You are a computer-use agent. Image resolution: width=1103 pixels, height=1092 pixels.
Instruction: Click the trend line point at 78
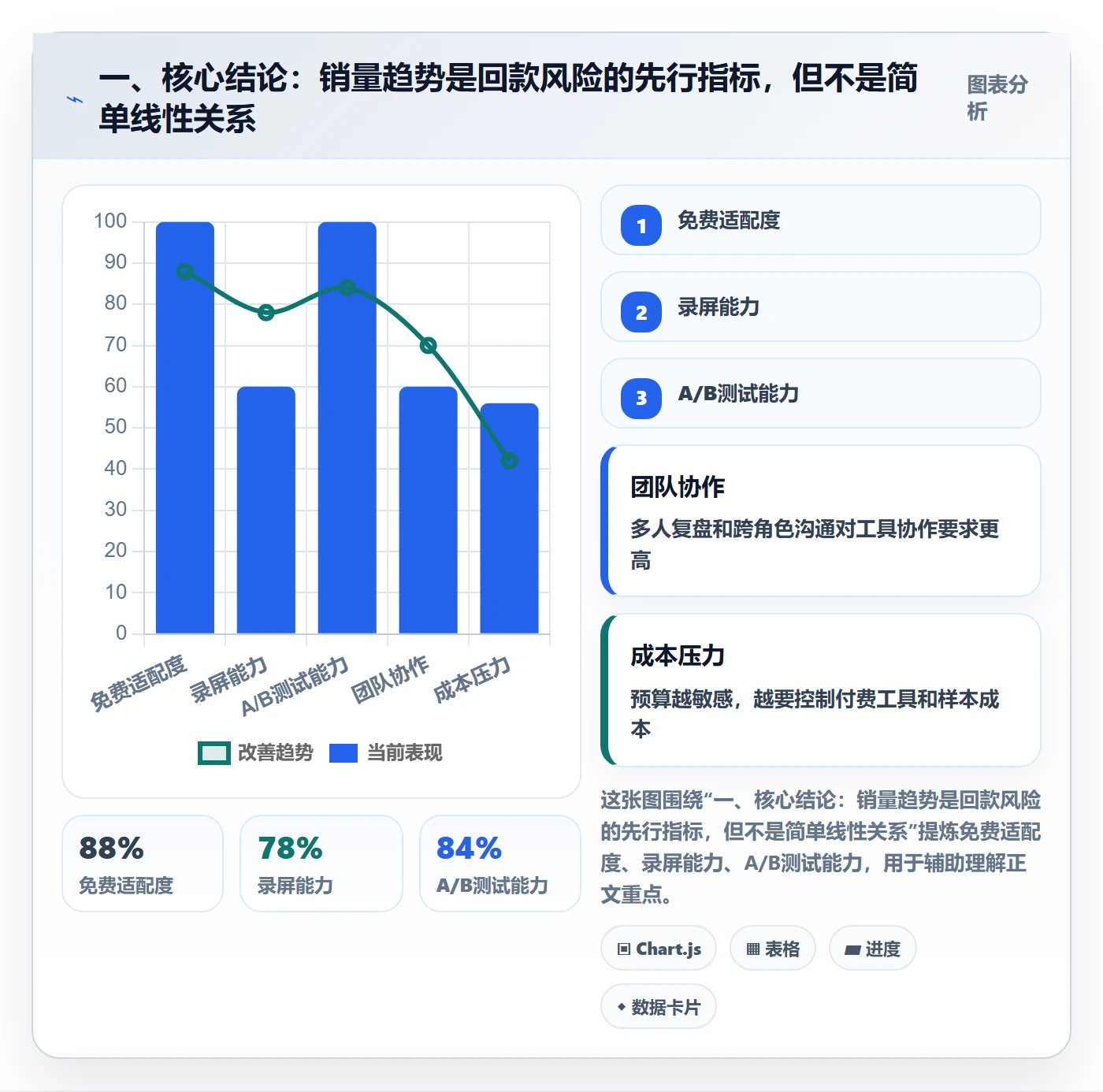pos(266,313)
